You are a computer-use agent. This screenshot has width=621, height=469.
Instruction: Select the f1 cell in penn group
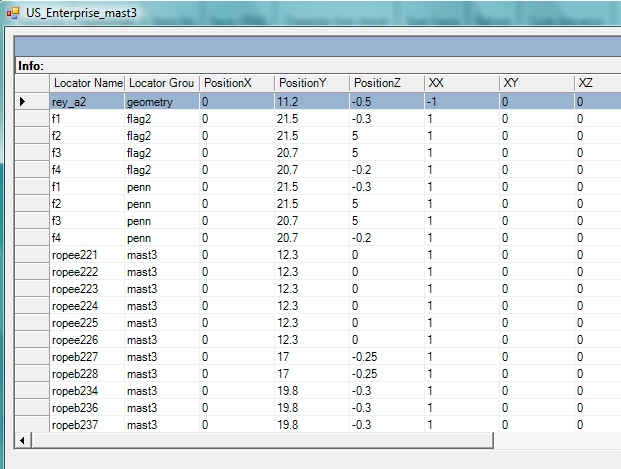87,187
